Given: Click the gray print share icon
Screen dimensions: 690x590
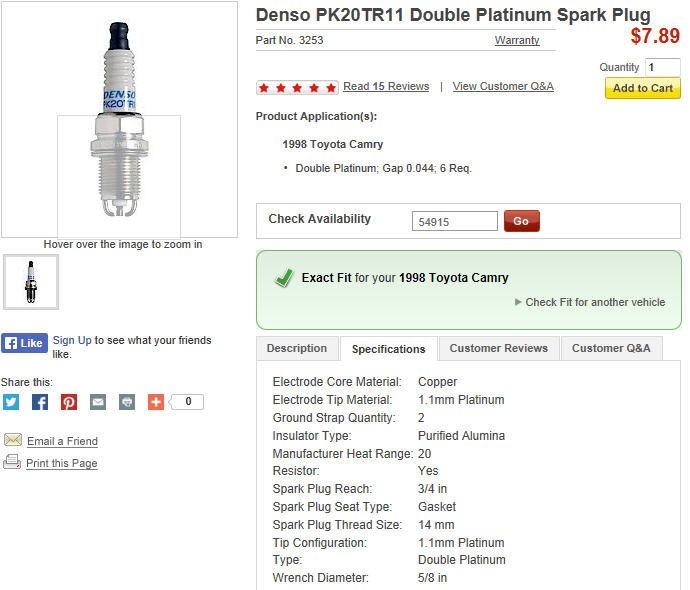Looking at the screenshot, I should coord(127,402).
